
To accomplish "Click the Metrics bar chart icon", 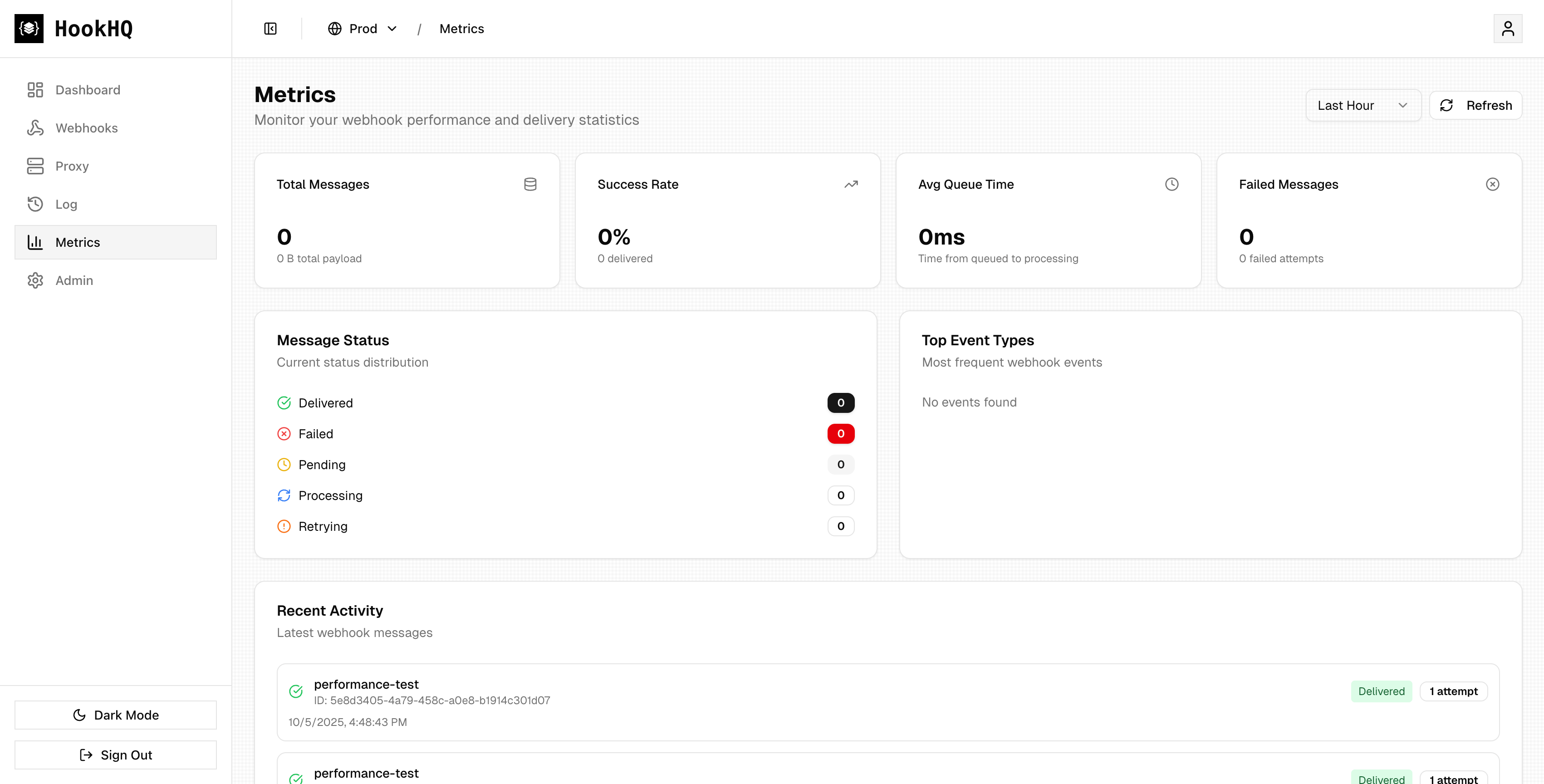I will [35, 242].
